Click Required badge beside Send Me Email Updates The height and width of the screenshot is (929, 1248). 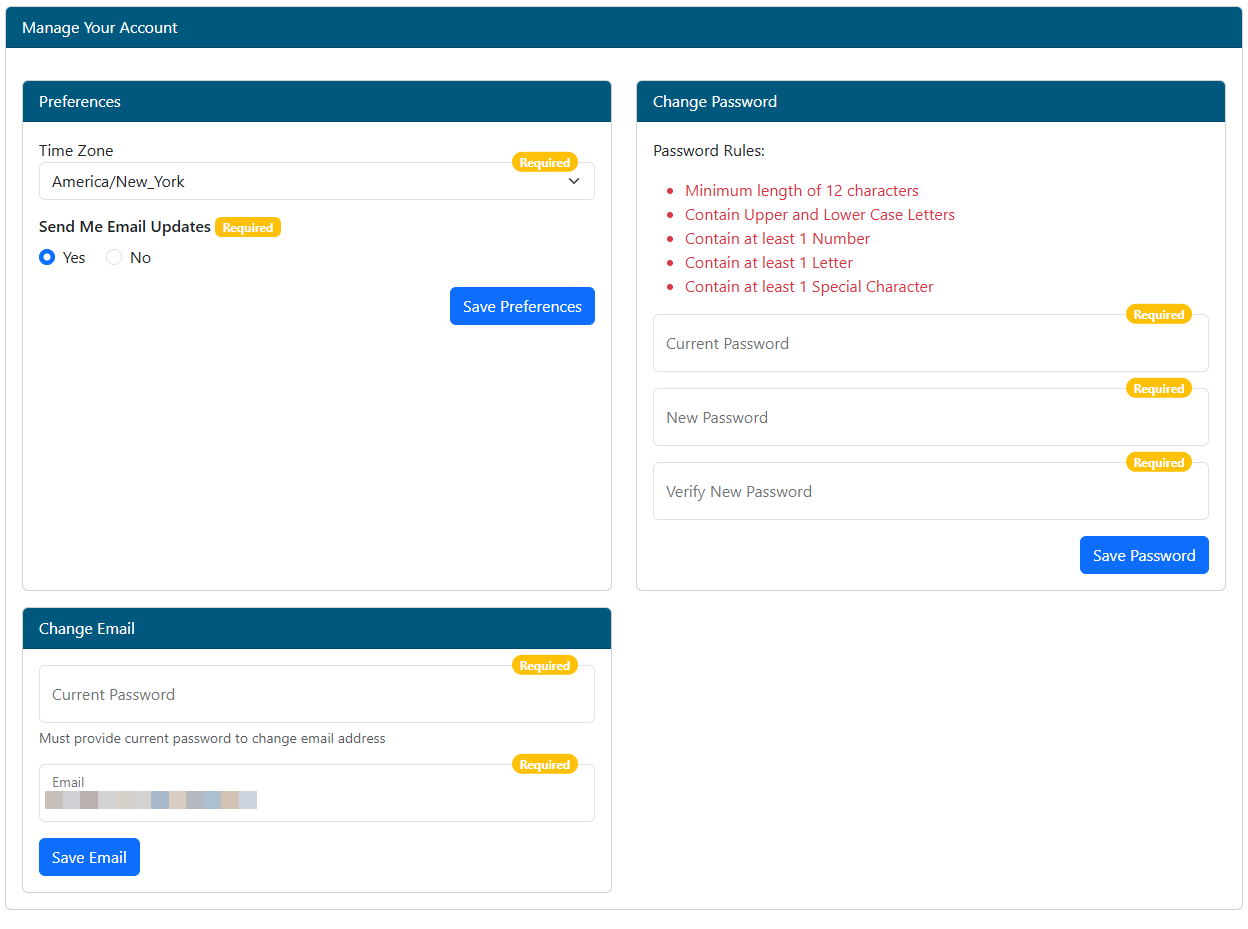point(248,228)
